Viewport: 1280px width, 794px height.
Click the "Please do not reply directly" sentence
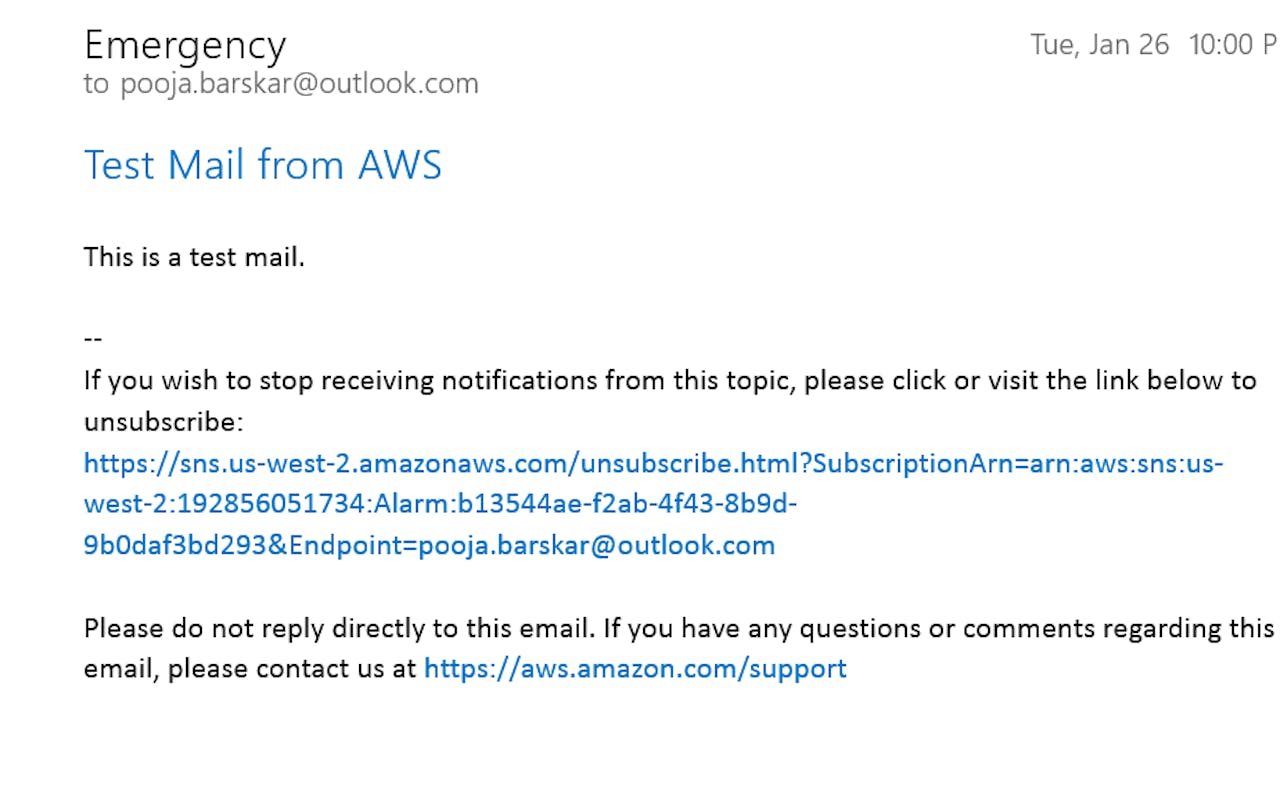point(340,629)
